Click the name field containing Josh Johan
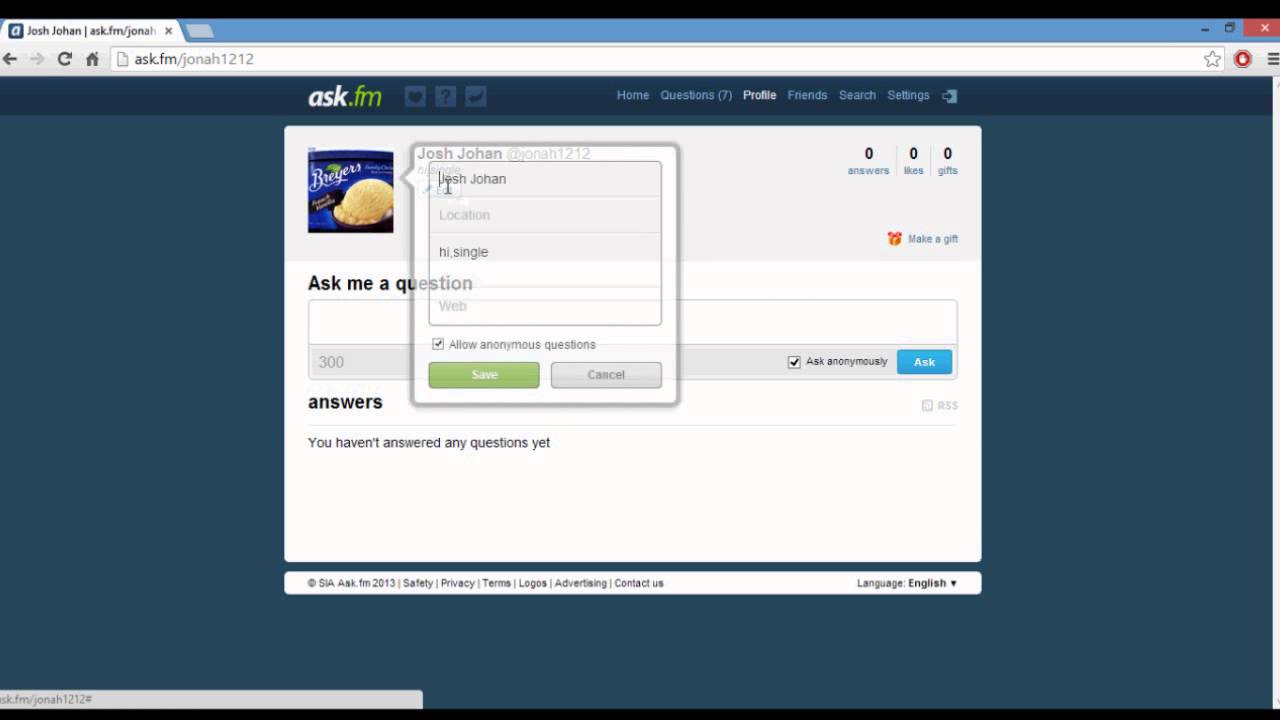This screenshot has height=720, width=1280. pos(545,179)
